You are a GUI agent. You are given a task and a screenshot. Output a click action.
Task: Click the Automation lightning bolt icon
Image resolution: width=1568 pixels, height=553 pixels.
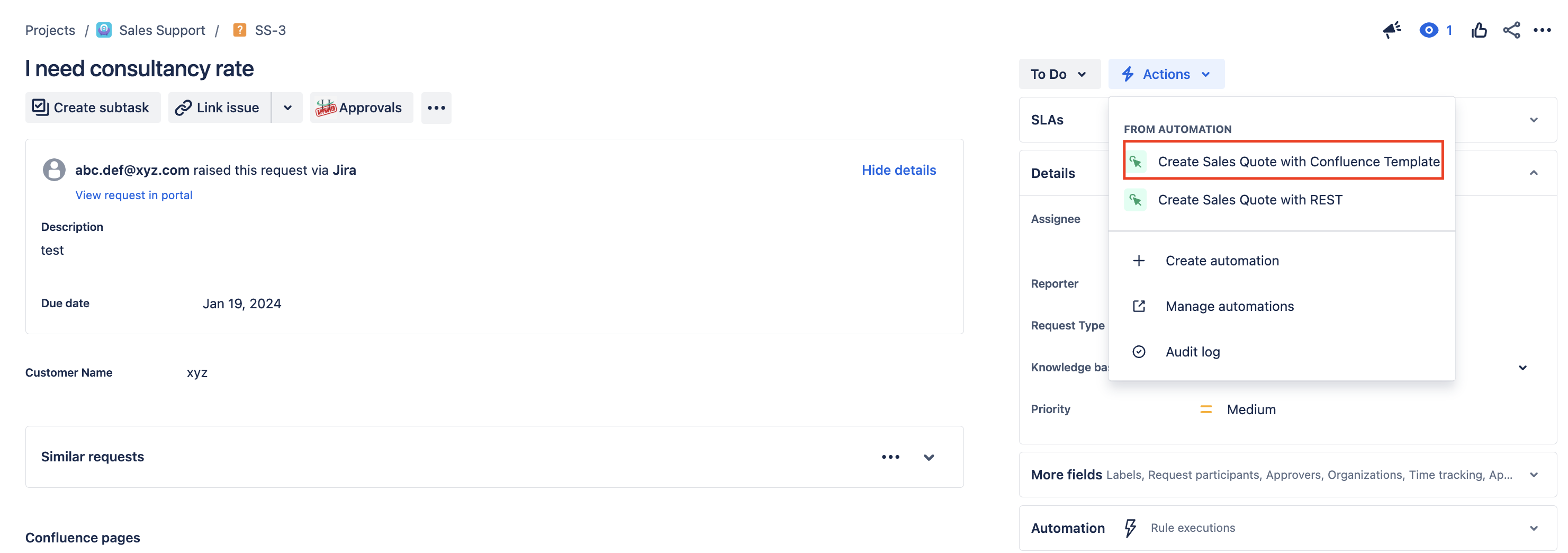point(1130,528)
